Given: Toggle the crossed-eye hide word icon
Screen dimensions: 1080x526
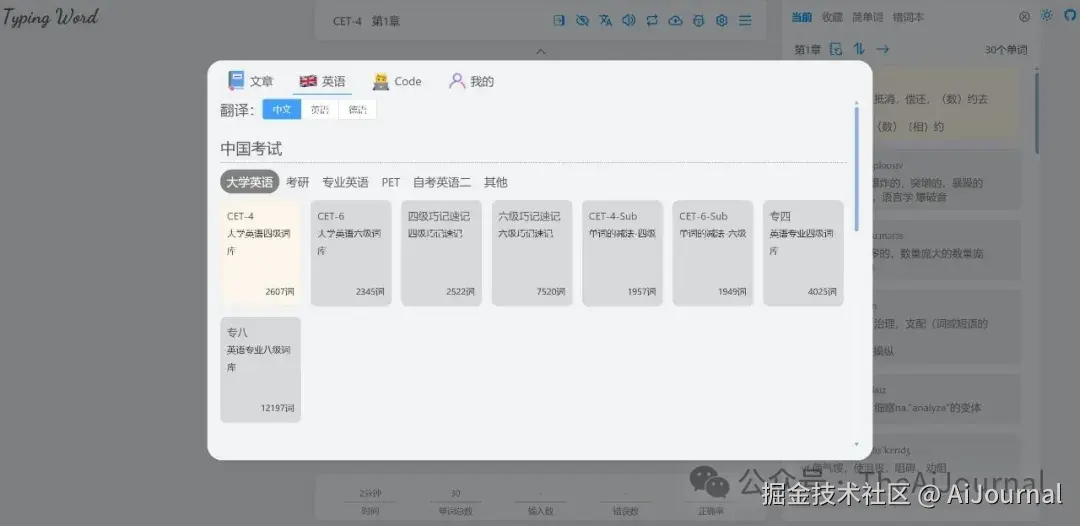Looking at the screenshot, I should pyautogui.click(x=582, y=21).
